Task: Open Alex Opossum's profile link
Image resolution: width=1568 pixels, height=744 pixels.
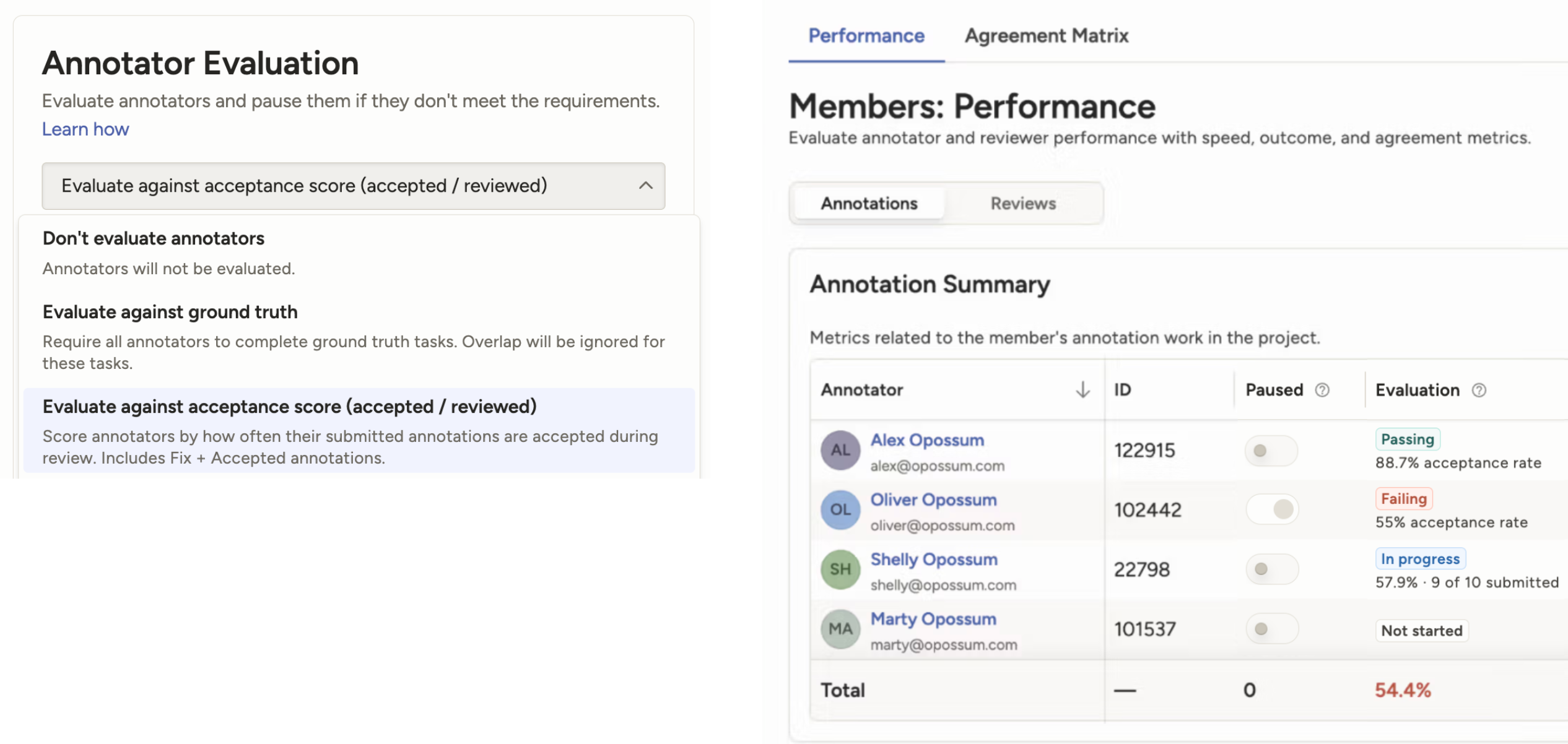Action: 927,440
